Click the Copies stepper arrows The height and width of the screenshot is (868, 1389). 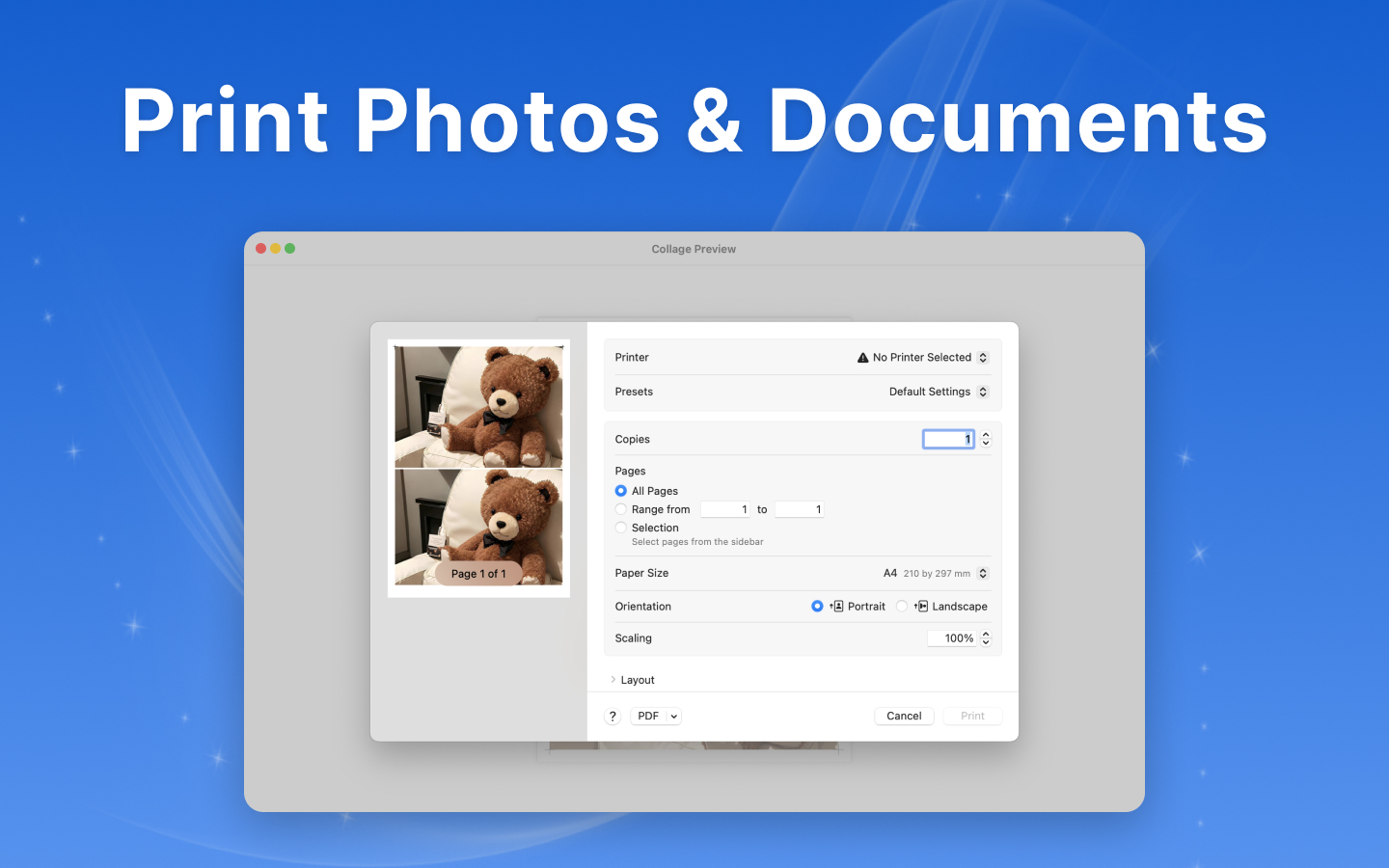(x=986, y=439)
